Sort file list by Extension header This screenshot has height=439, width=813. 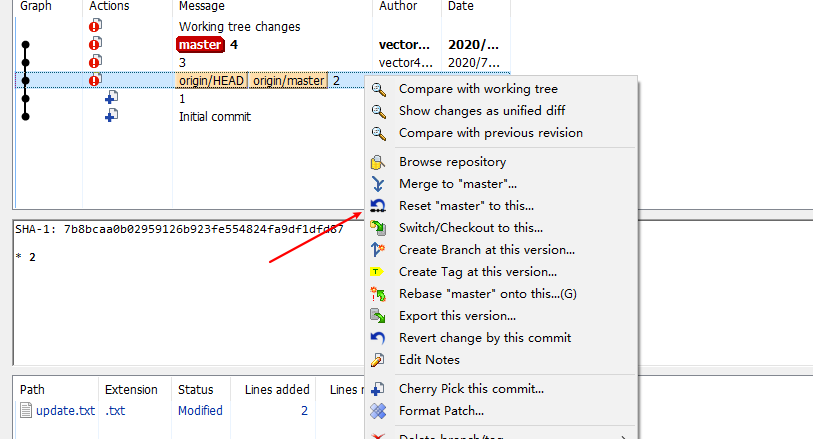(131, 390)
